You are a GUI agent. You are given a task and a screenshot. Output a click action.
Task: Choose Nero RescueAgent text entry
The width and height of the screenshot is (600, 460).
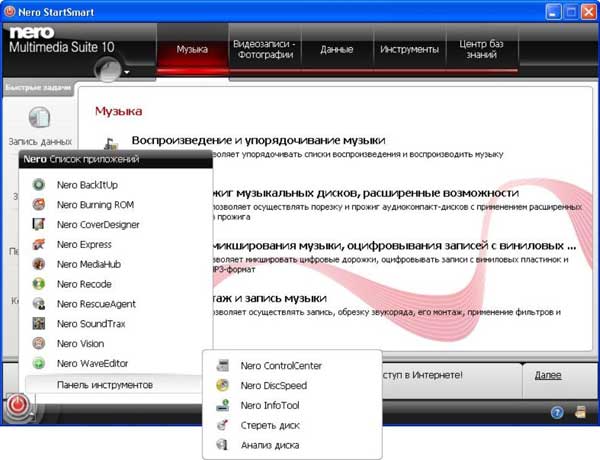click(96, 304)
